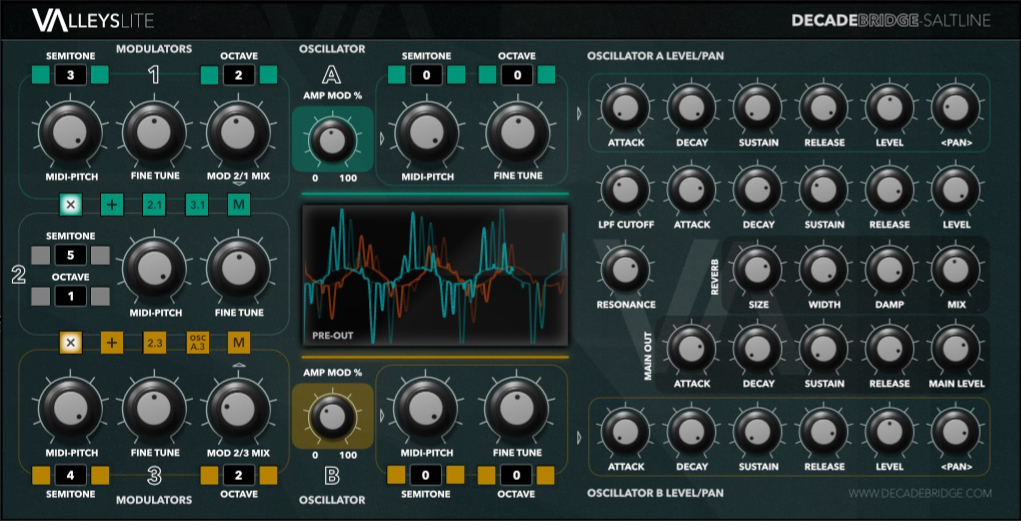Click the large Oscillator A letter icon
Screen dimensions: 1021x521
(332, 74)
